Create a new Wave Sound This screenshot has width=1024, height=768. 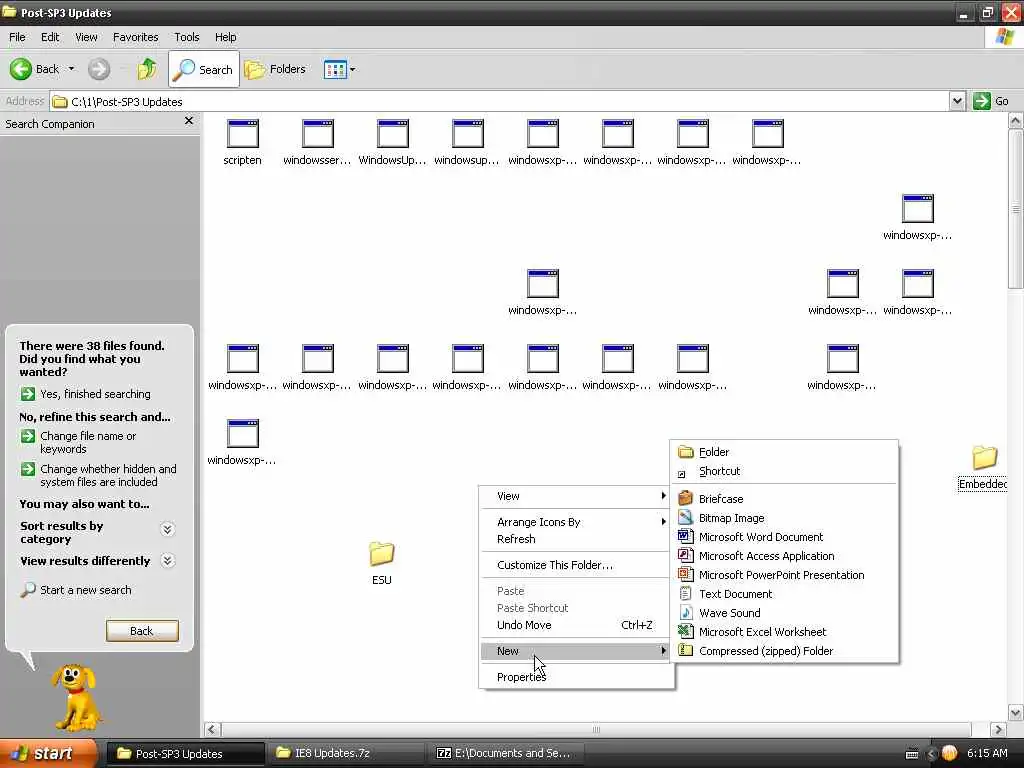[x=784, y=613]
